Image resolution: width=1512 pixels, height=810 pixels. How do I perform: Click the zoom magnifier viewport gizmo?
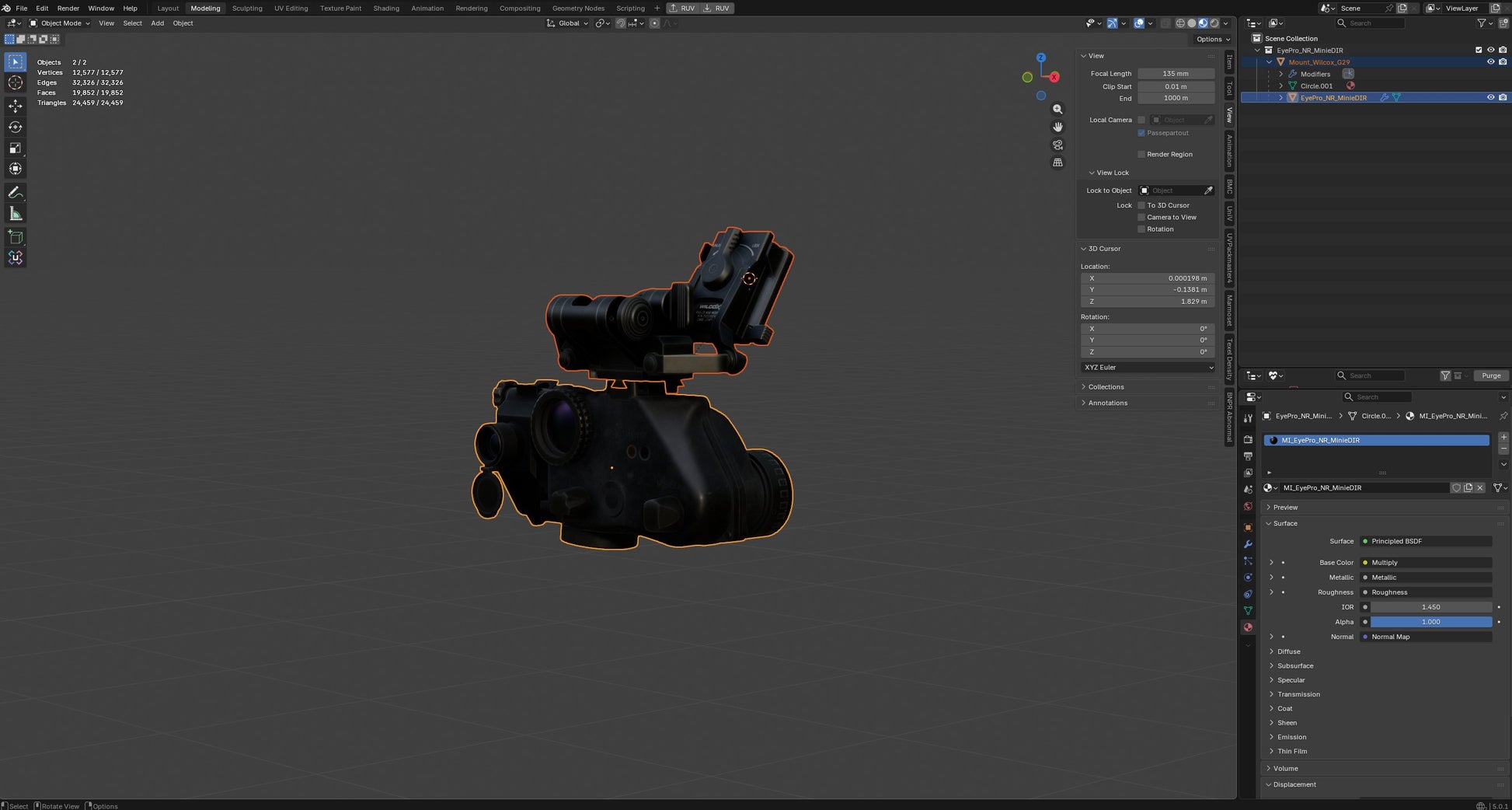[1057, 110]
